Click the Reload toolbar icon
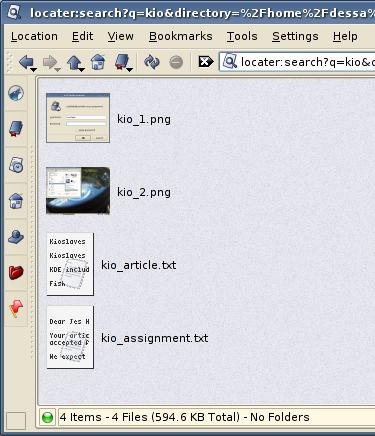375x436 pixels. (152, 62)
